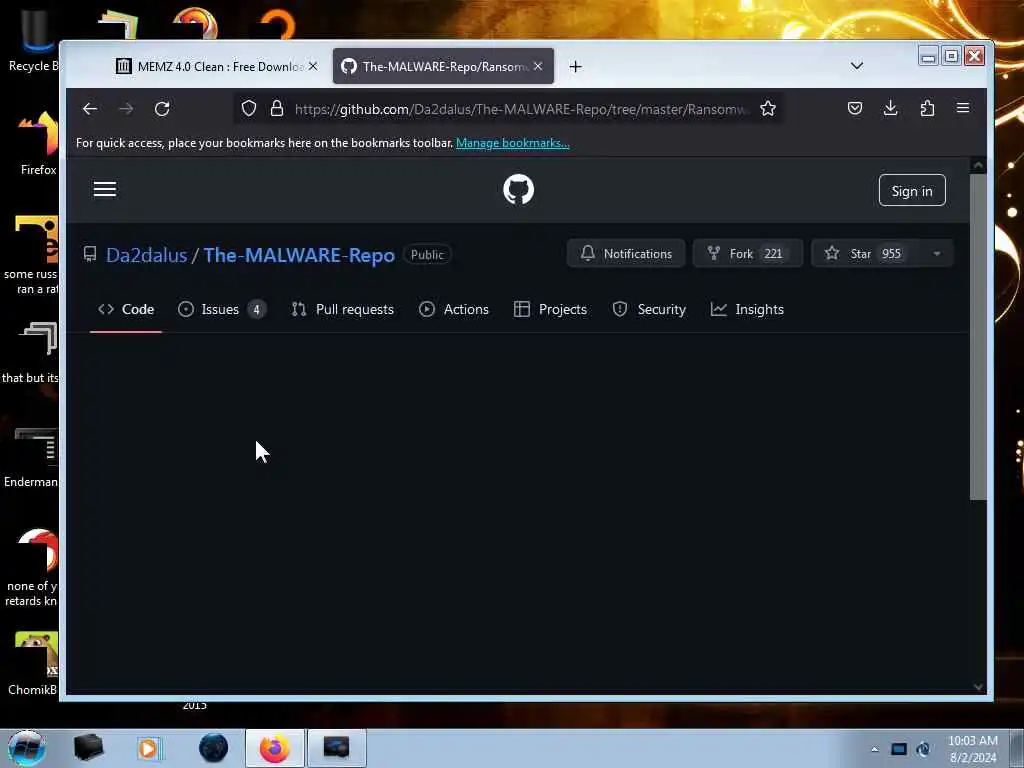The width and height of the screenshot is (1024, 768).
Task: Star the repository
Action: tap(865, 253)
